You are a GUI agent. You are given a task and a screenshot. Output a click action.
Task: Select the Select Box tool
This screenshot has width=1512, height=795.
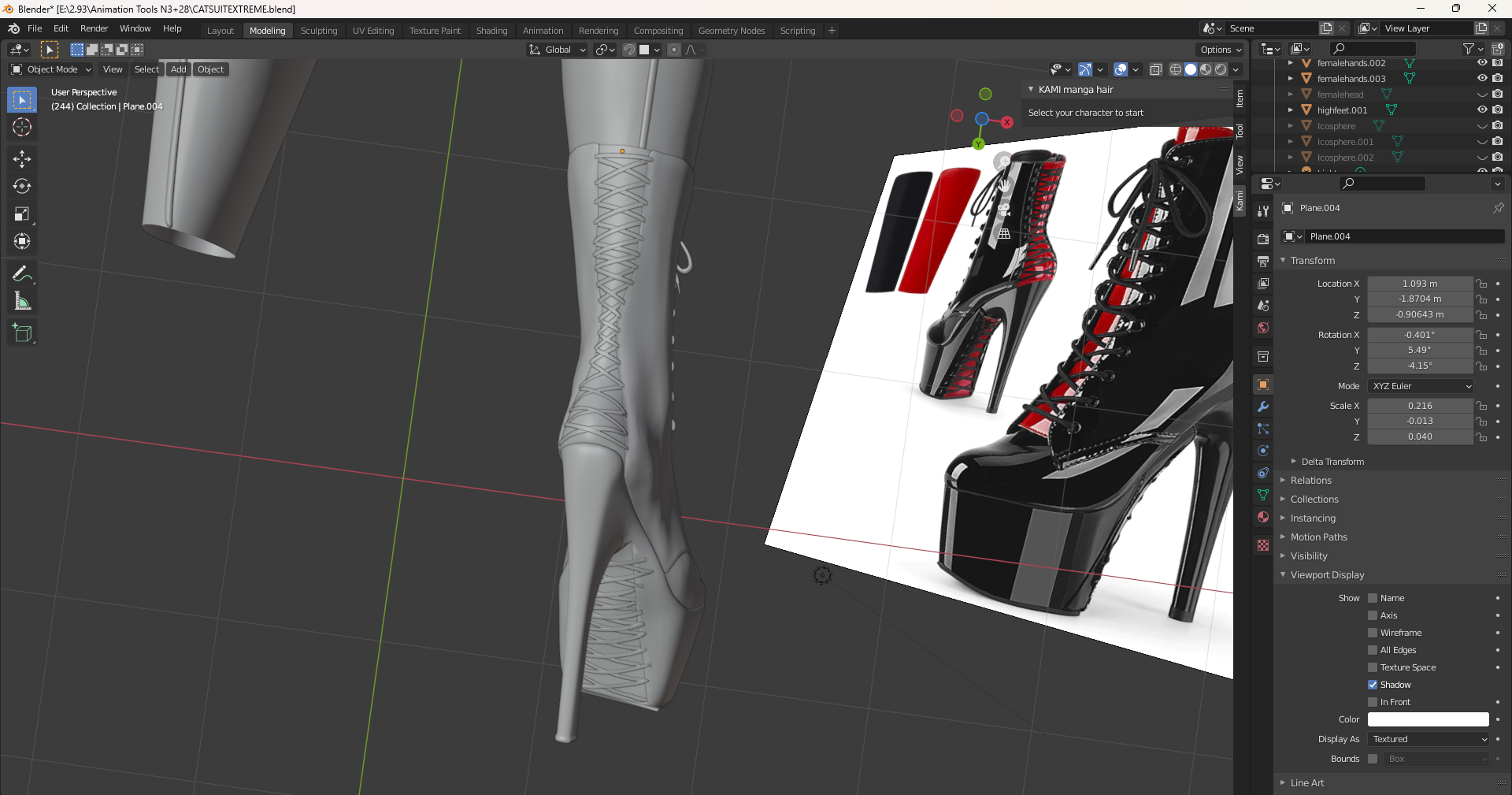[22, 100]
